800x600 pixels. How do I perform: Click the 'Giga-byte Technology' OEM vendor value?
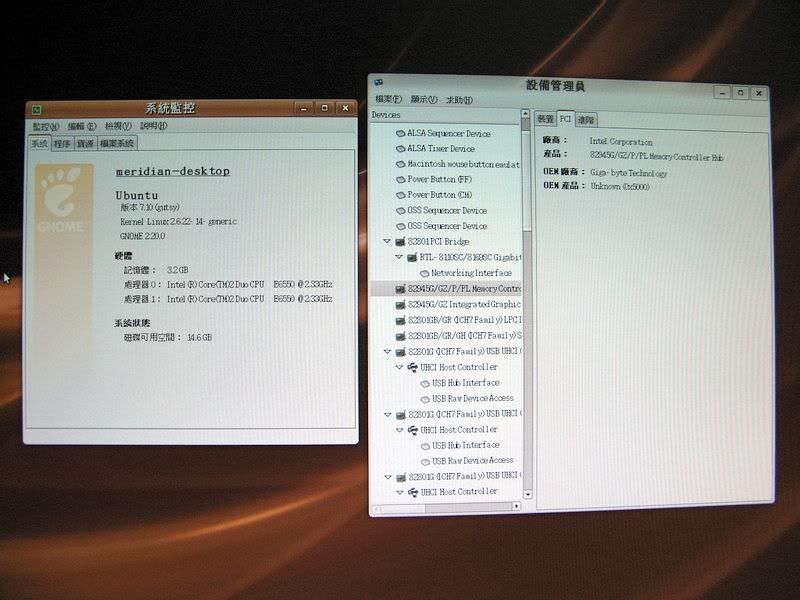tap(629, 173)
